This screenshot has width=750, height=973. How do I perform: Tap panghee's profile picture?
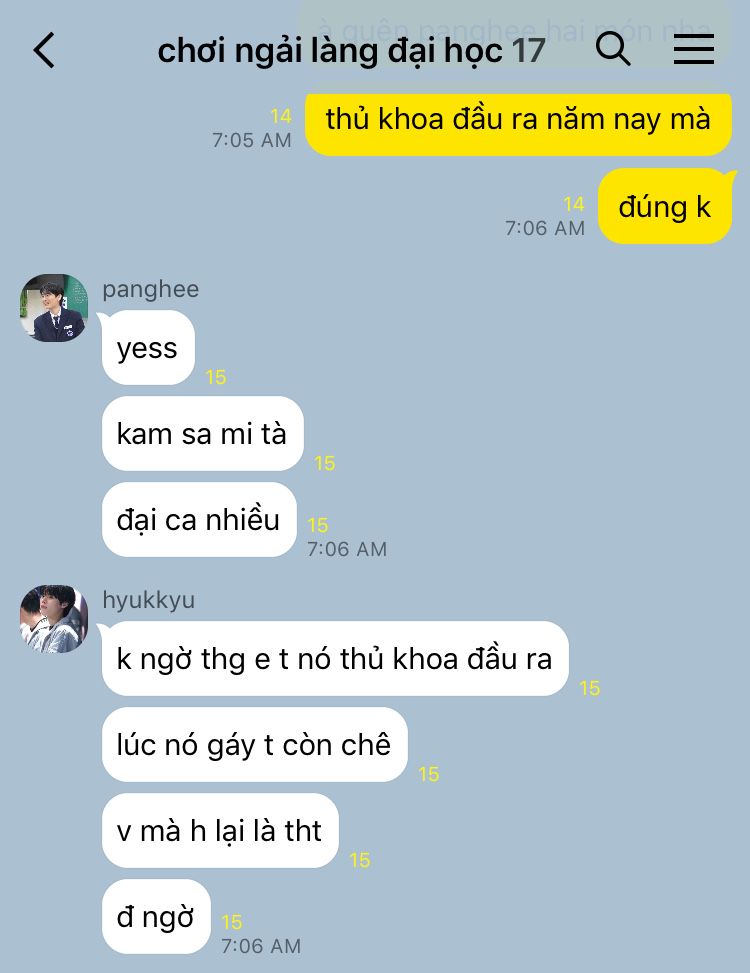54,308
